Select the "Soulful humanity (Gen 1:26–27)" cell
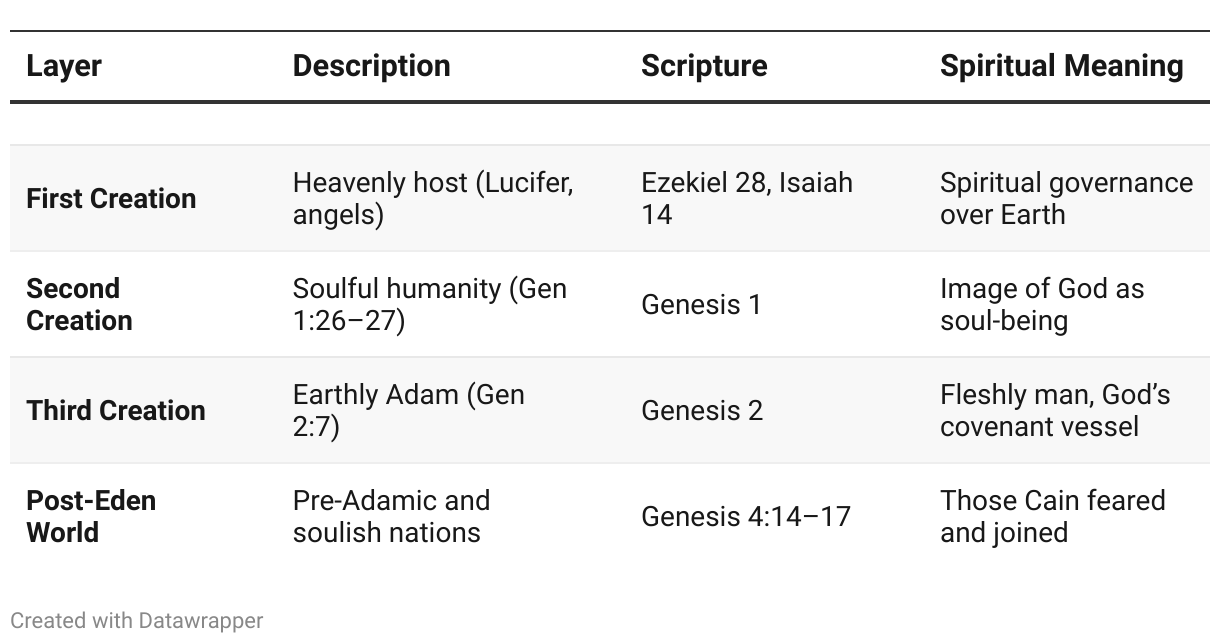The image size is (1220, 644). [429, 304]
